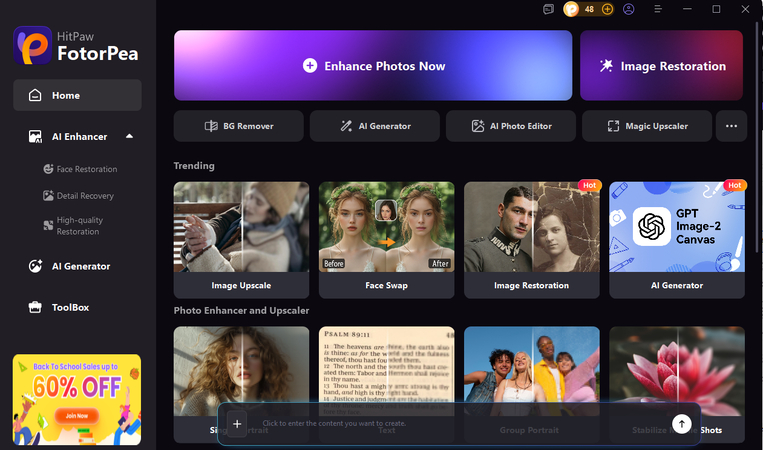Screen dimensions: 763x450
Task: Click the magic wand icon on Image Restoration banner
Action: point(606,66)
